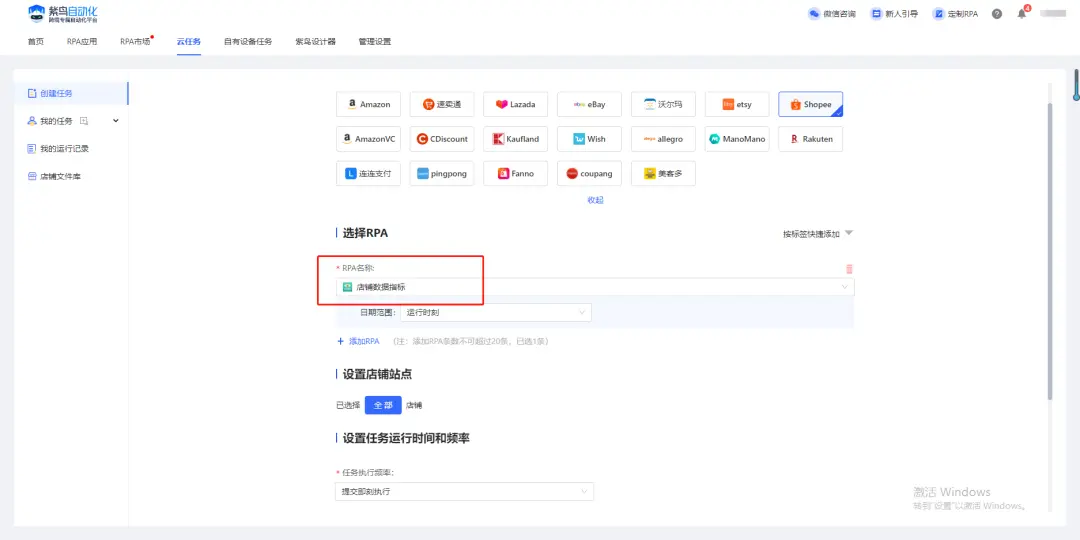Pick the coupang platform tile
The height and width of the screenshot is (540, 1080).
pyautogui.click(x=589, y=173)
